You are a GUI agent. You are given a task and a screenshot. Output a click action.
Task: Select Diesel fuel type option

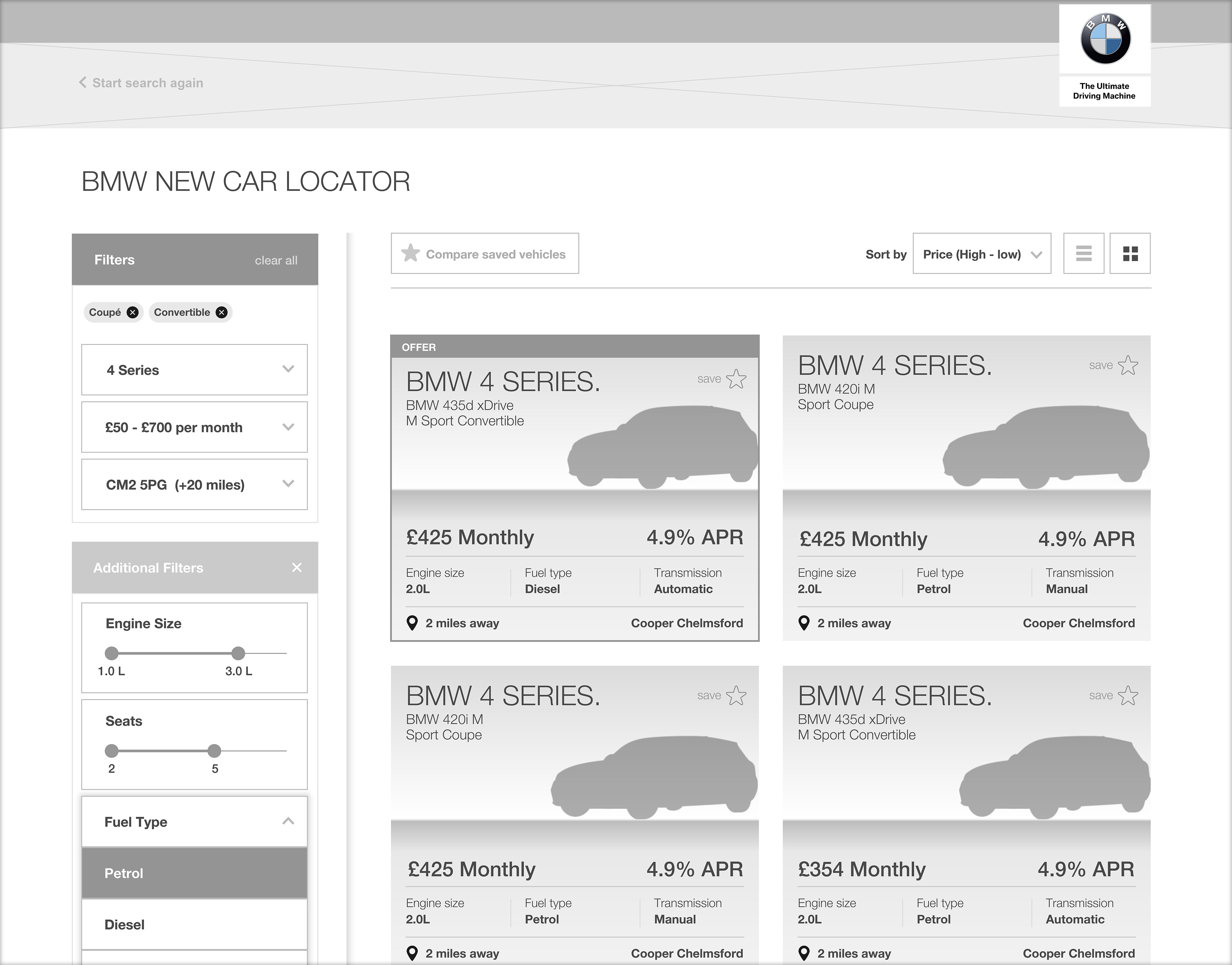click(x=194, y=924)
